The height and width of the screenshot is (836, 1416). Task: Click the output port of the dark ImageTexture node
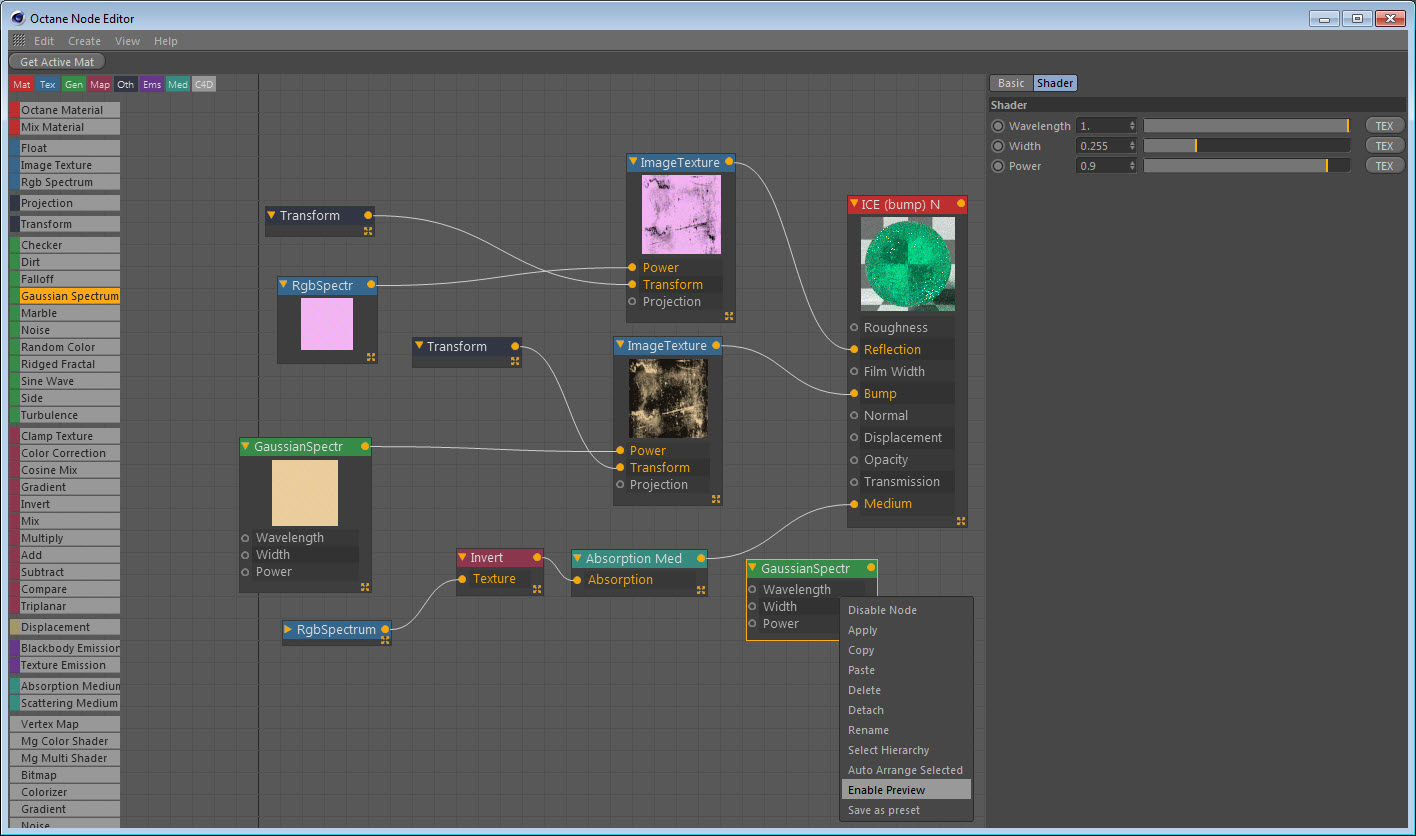tap(716, 345)
